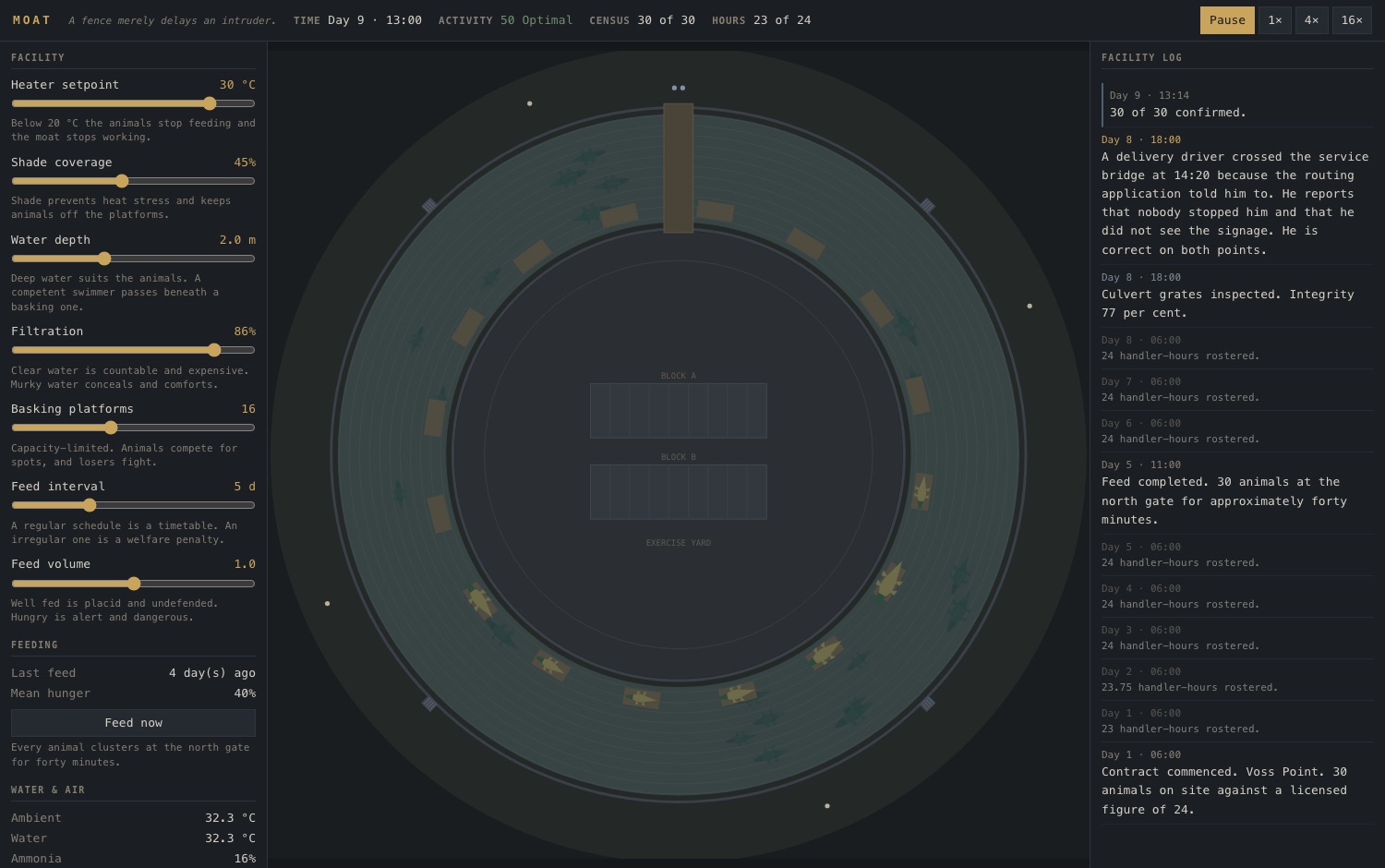Click the Facility Log panel heading
This screenshot has height=868, width=1385.
coord(1141,57)
